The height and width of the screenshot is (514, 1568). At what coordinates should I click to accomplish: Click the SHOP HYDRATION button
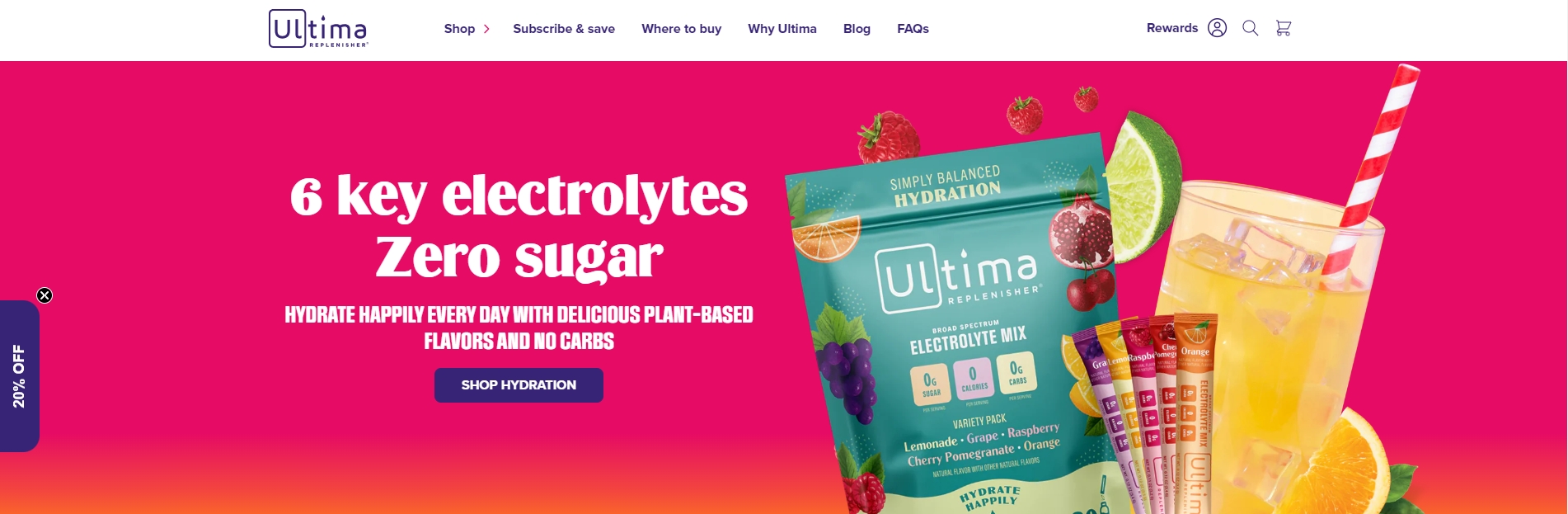tap(519, 385)
